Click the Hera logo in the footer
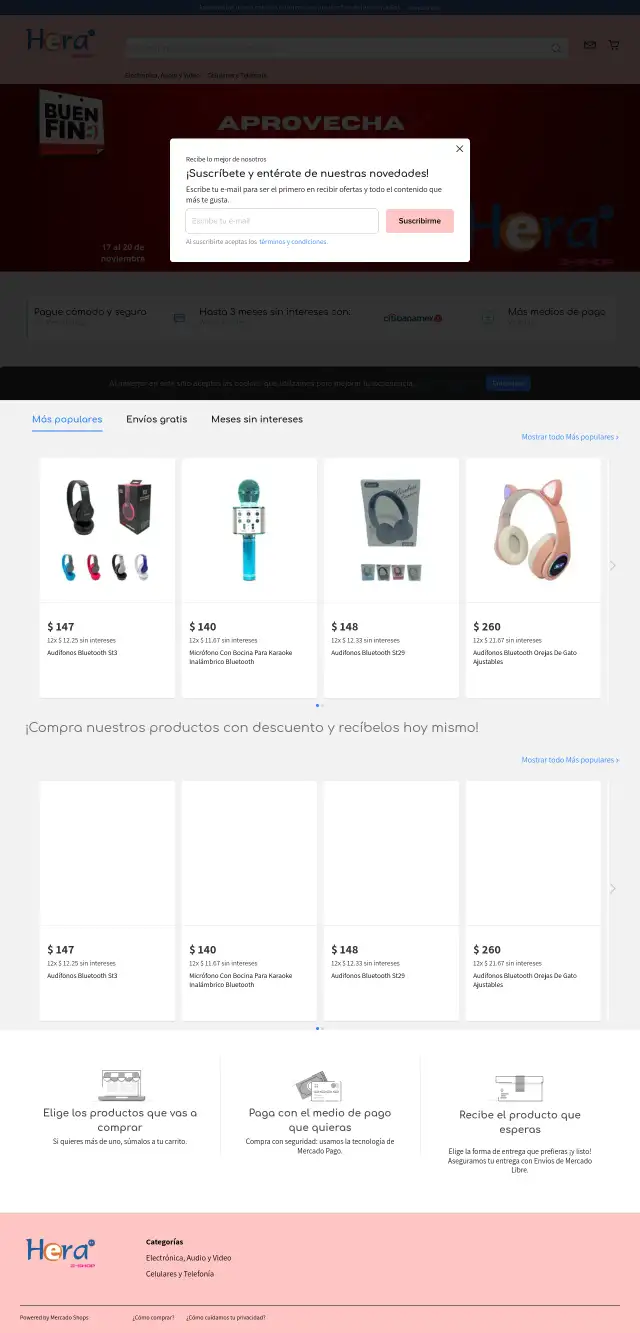 click(x=61, y=1253)
